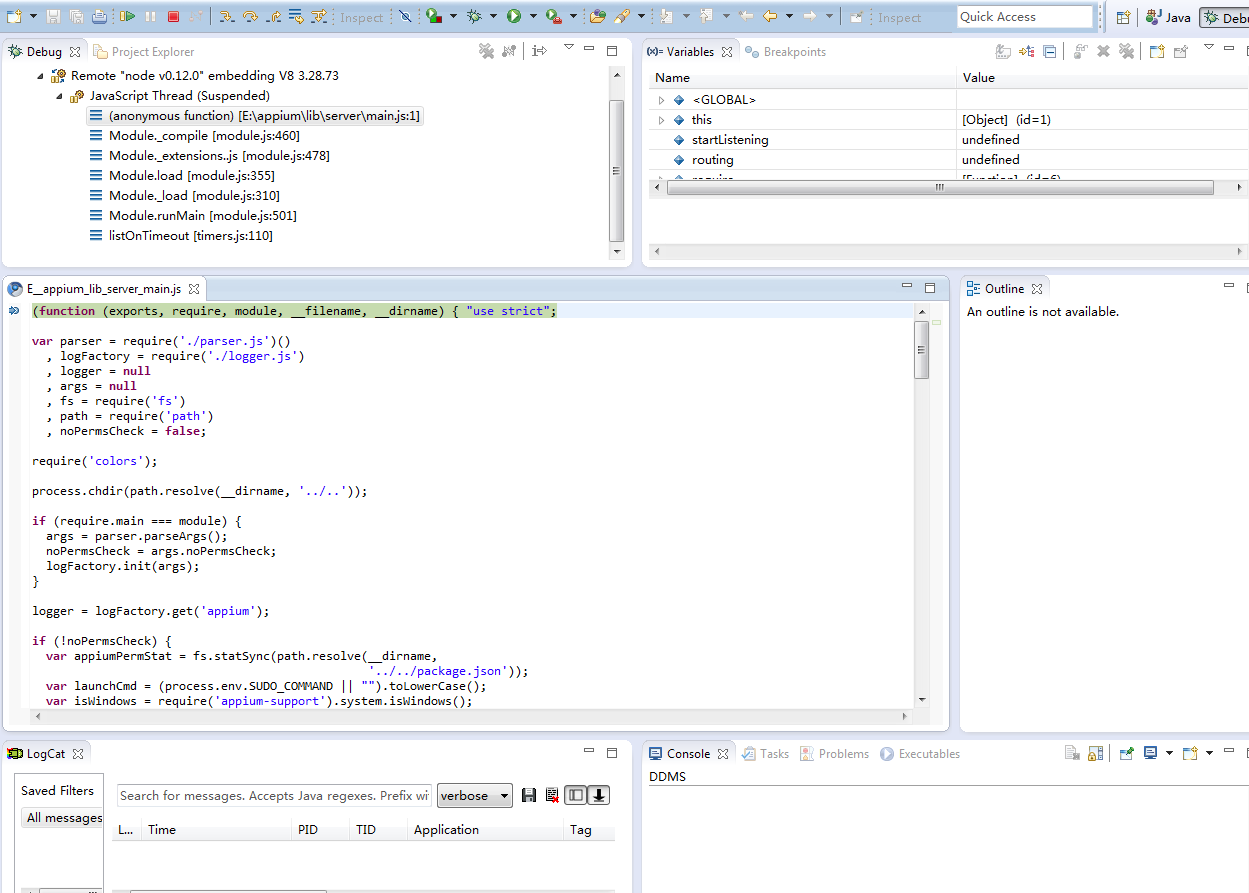Click Show Logical Structure icon in Variables

(x=1027, y=51)
